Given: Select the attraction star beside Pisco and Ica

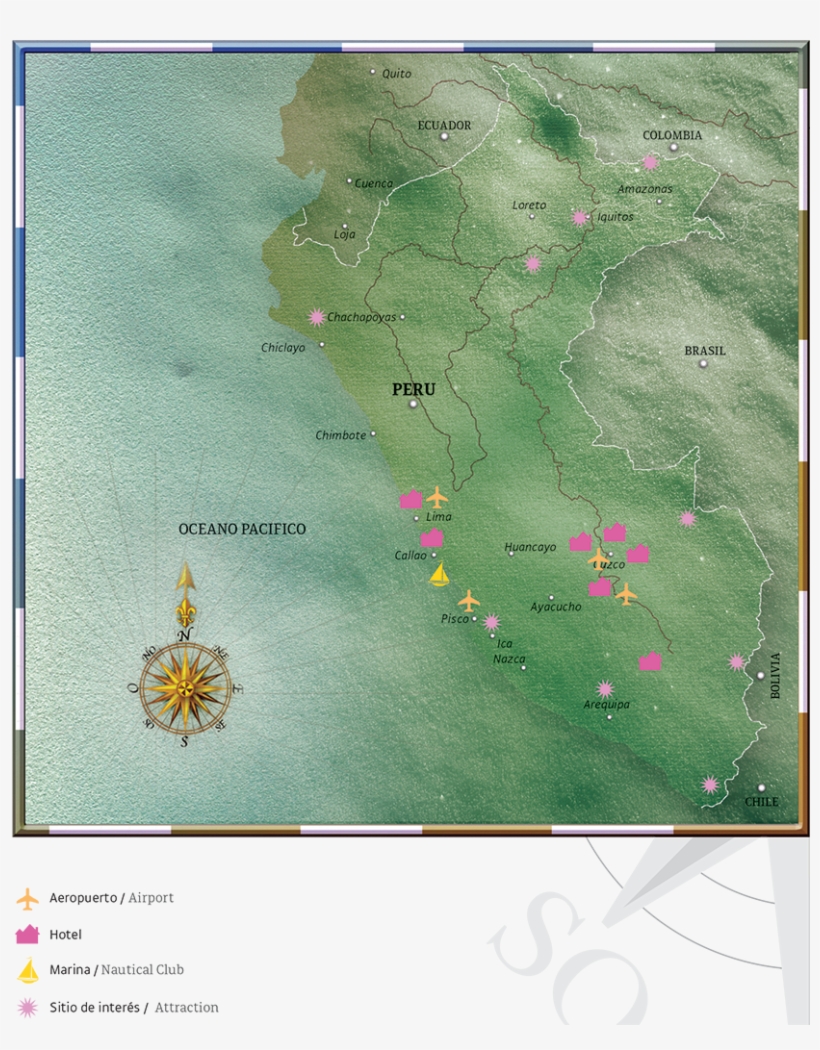Looking at the screenshot, I should [x=492, y=622].
